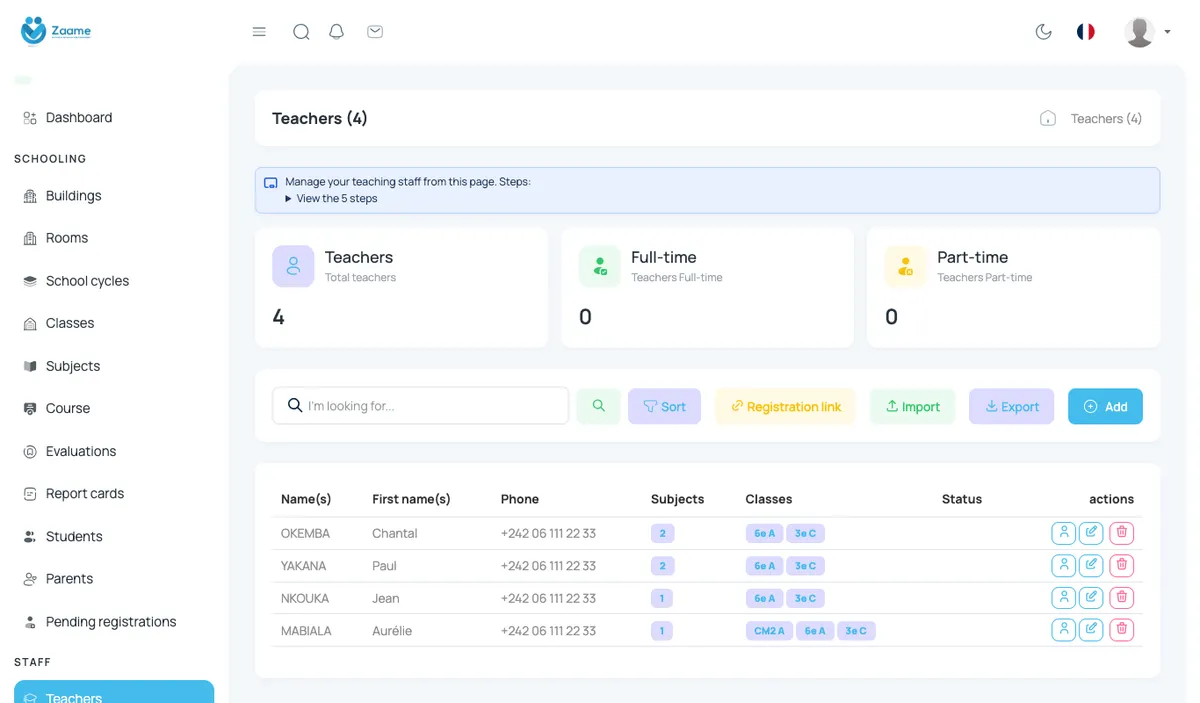View profile of OKEMBA Chantal
The image size is (1200, 703).
pos(1064,533)
